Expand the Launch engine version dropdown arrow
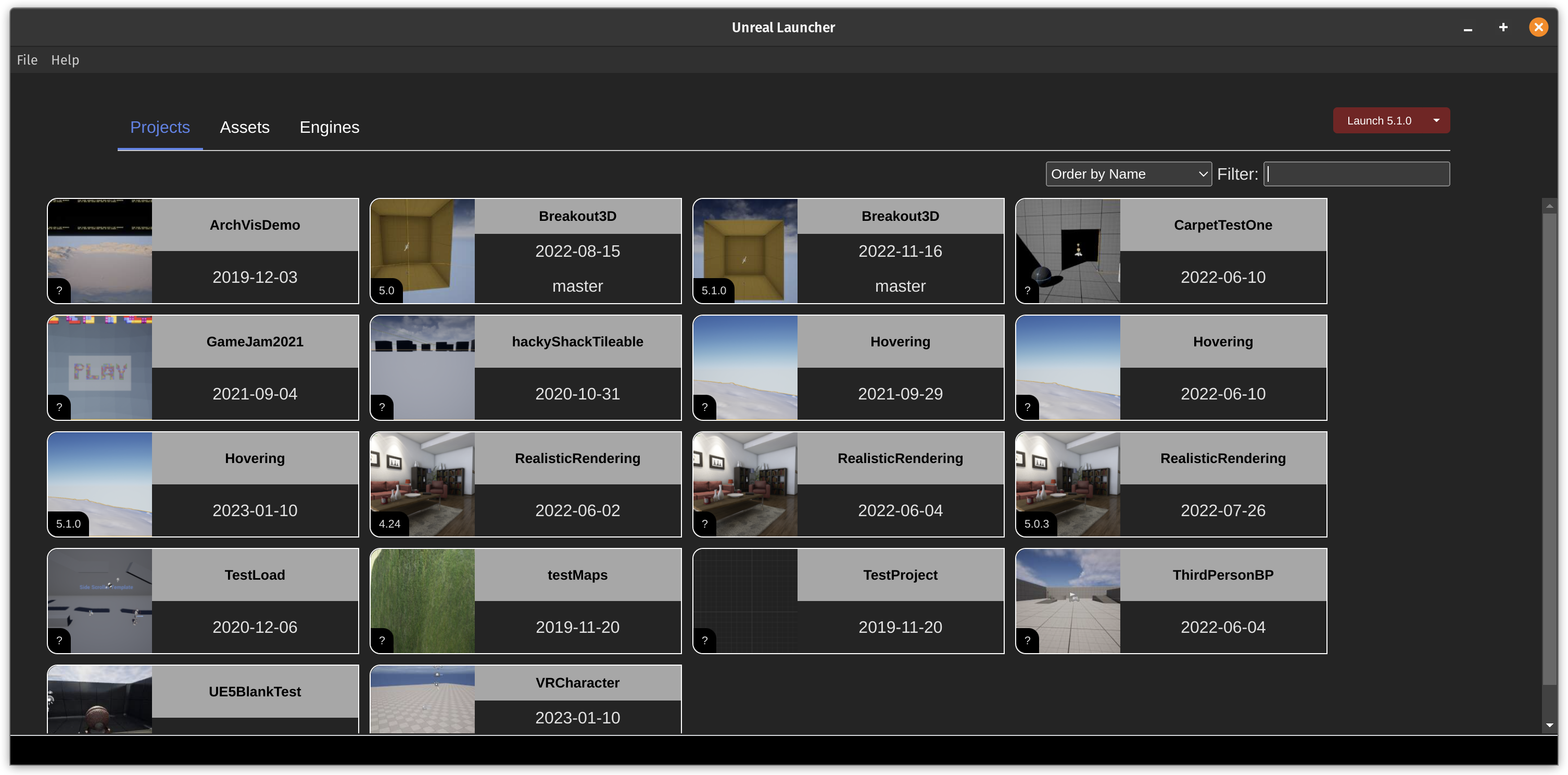This screenshot has width=1568, height=775. [x=1436, y=120]
